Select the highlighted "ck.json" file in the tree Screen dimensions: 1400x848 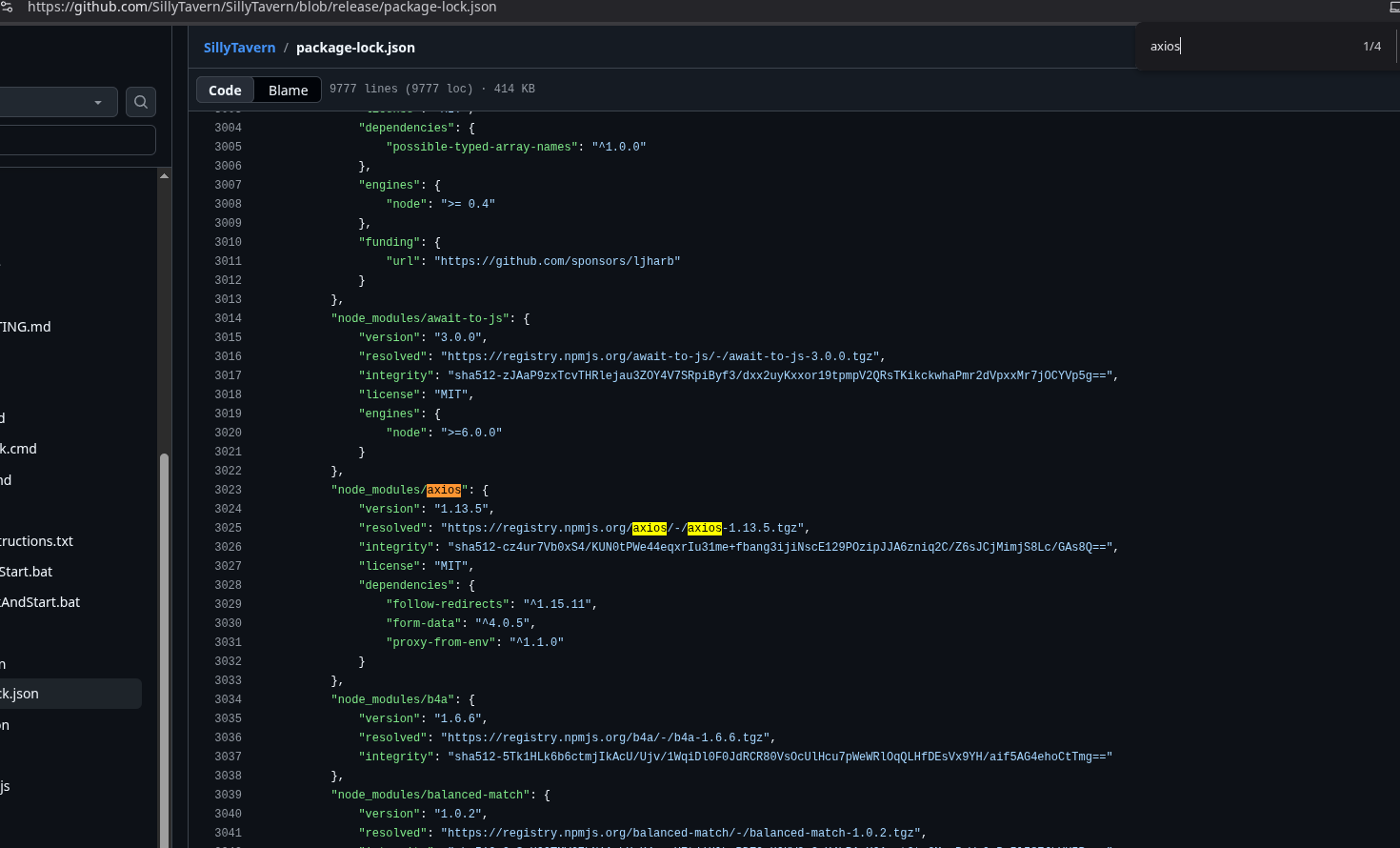coord(70,694)
